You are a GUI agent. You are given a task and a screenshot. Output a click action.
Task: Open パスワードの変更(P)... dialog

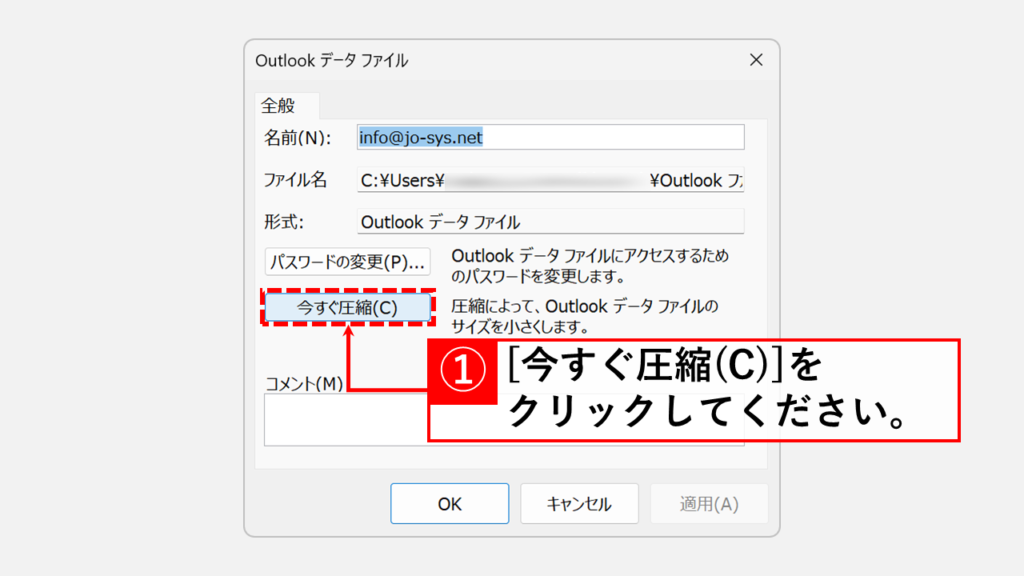[x=347, y=262]
